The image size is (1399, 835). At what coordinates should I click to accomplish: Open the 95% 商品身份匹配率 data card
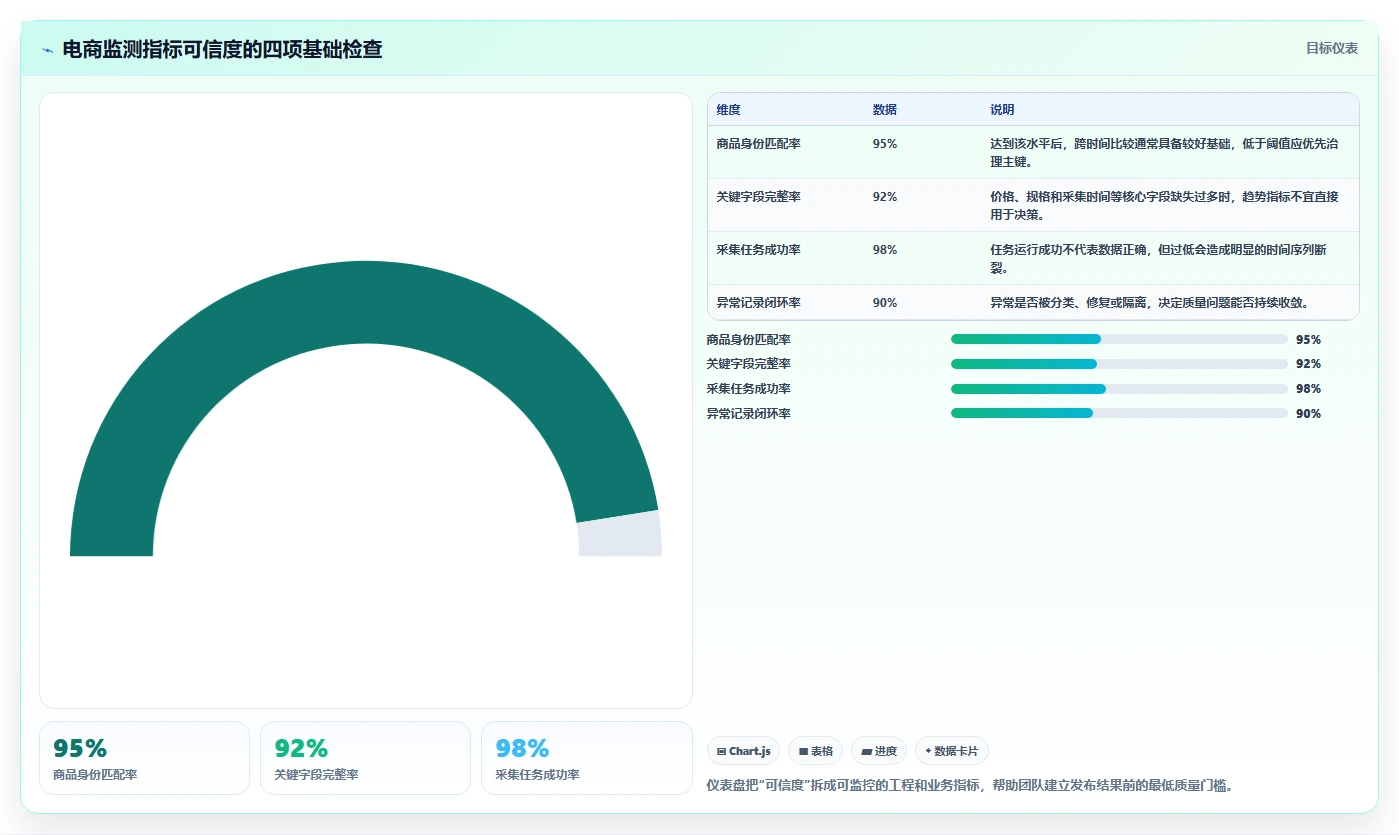coord(144,758)
